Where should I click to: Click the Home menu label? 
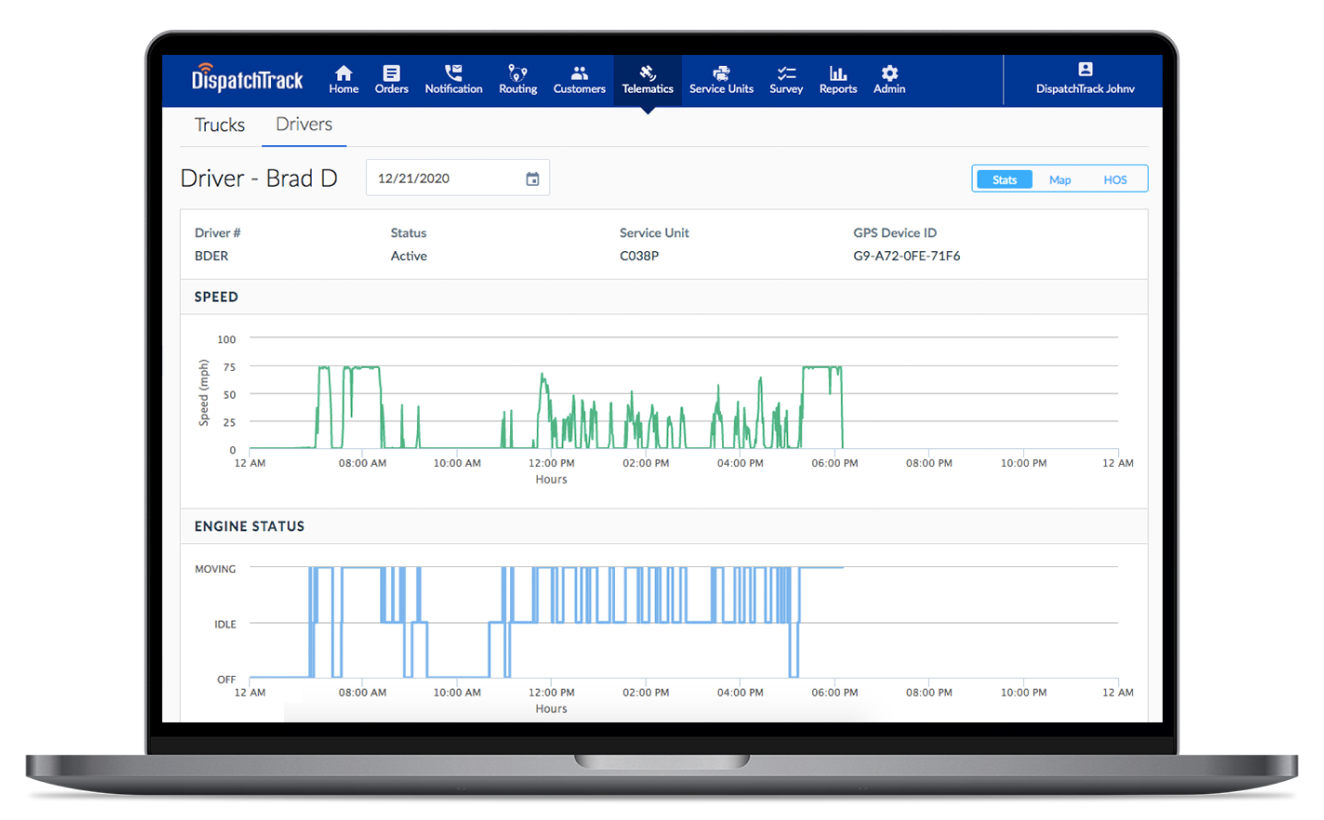click(x=343, y=89)
